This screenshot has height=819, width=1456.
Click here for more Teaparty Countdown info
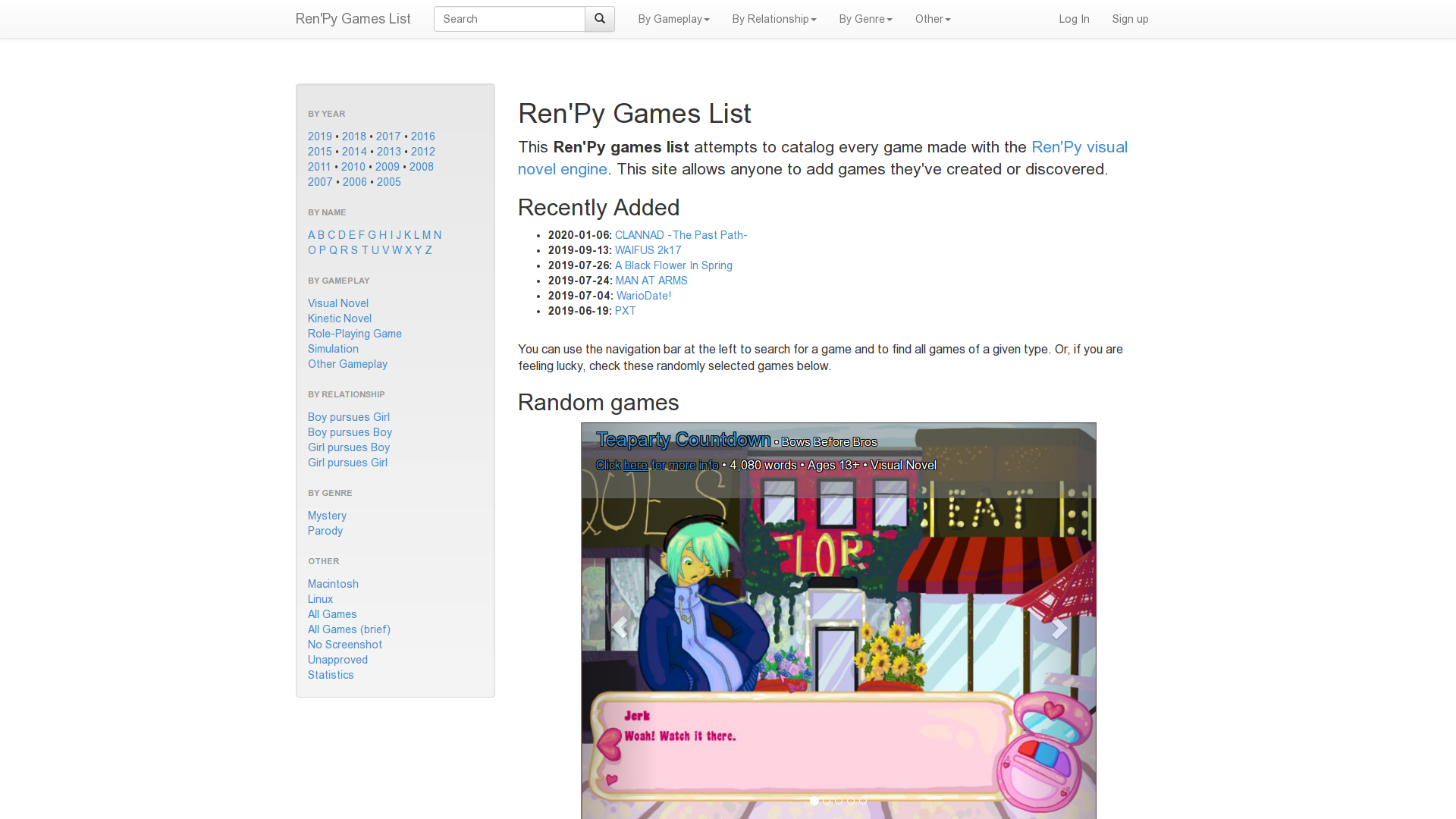click(635, 465)
